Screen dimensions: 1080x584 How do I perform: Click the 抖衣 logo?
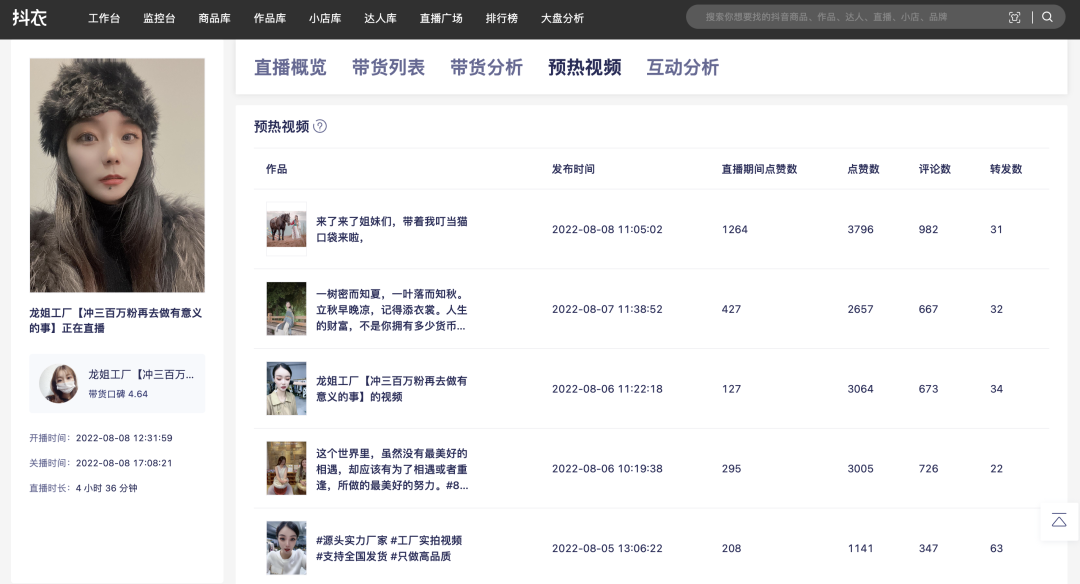30,17
